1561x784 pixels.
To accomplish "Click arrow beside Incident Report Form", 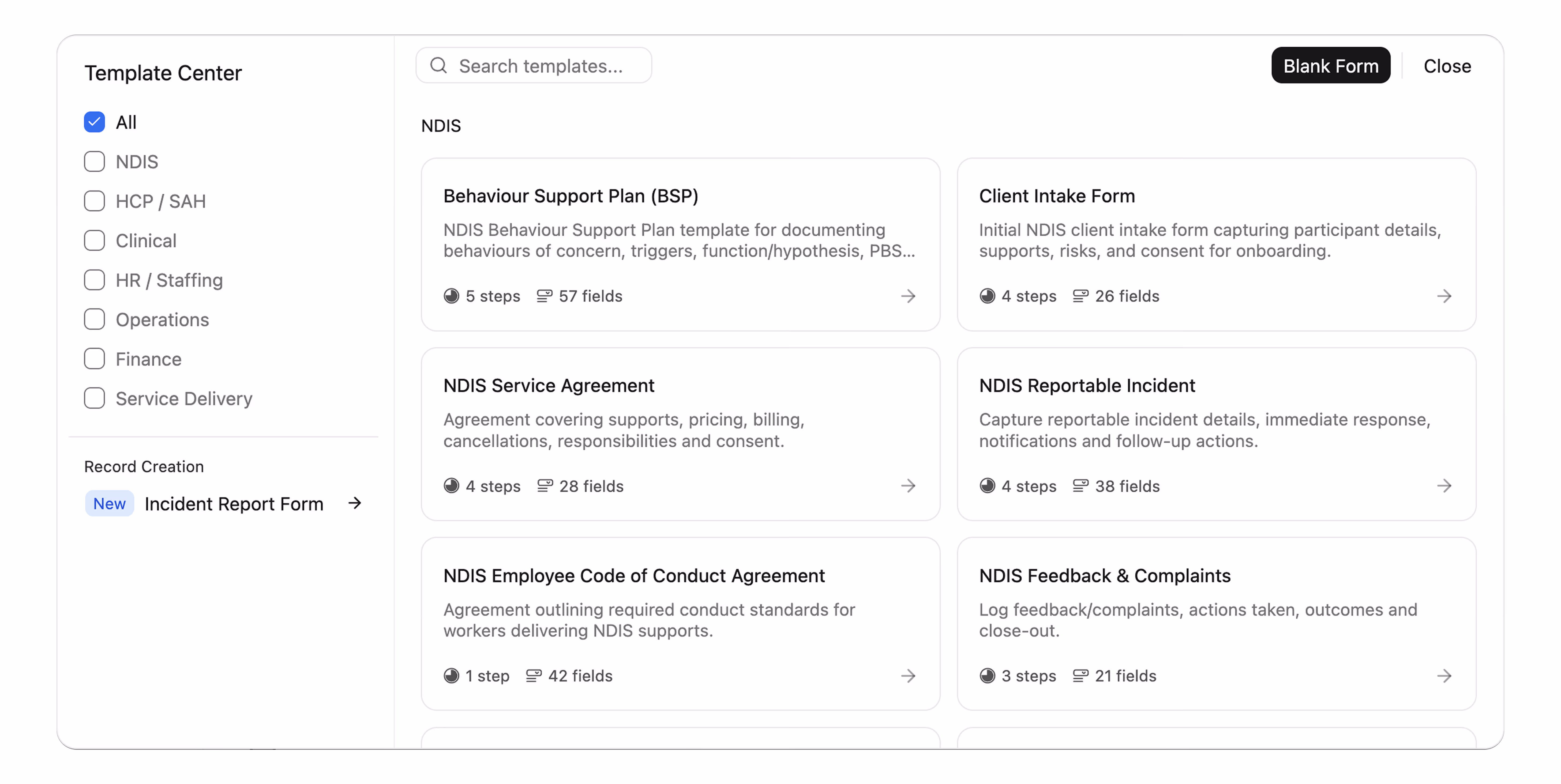I will tap(355, 503).
